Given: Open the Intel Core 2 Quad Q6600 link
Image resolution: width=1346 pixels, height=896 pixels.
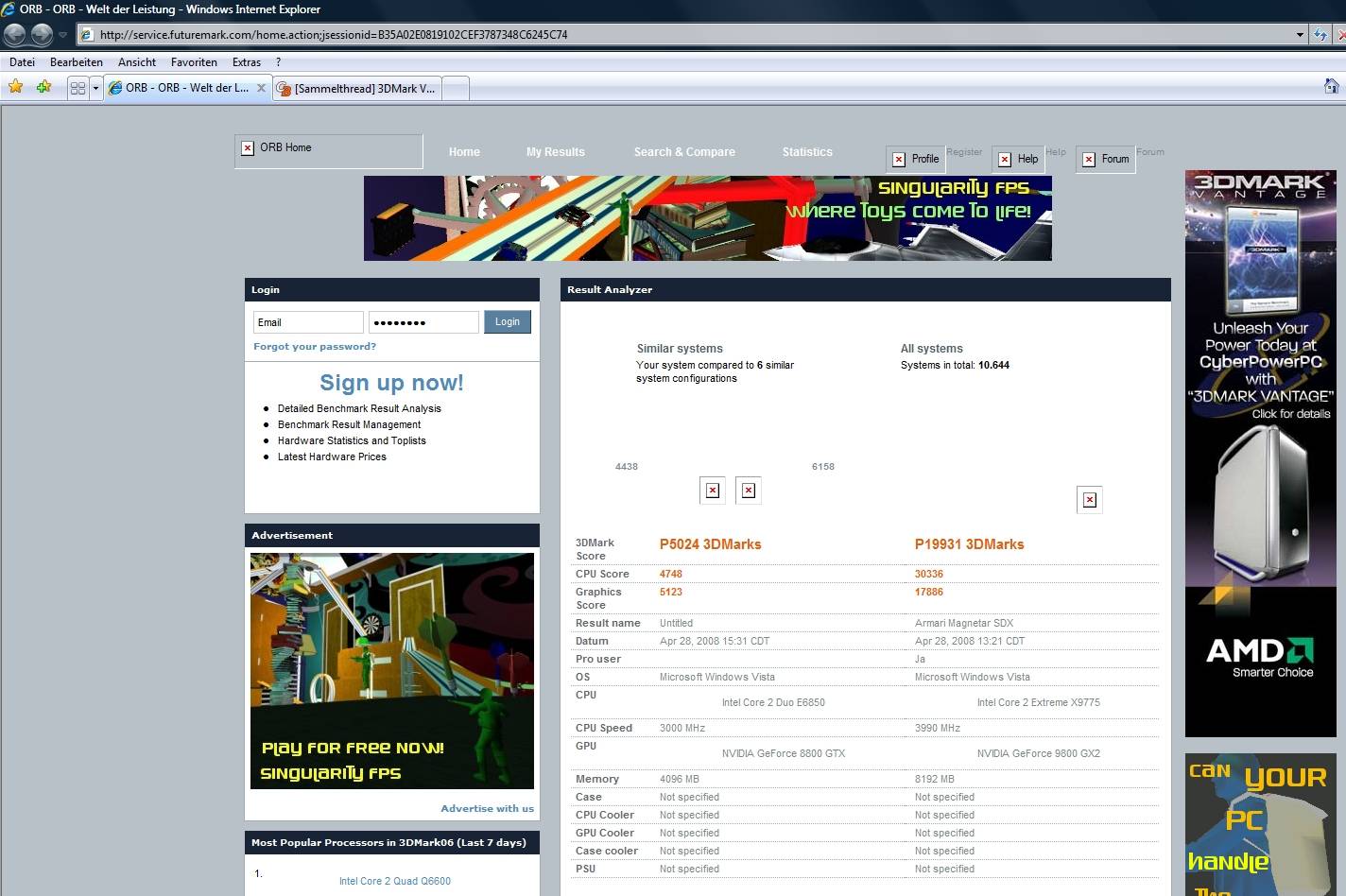Looking at the screenshot, I should (x=395, y=881).
